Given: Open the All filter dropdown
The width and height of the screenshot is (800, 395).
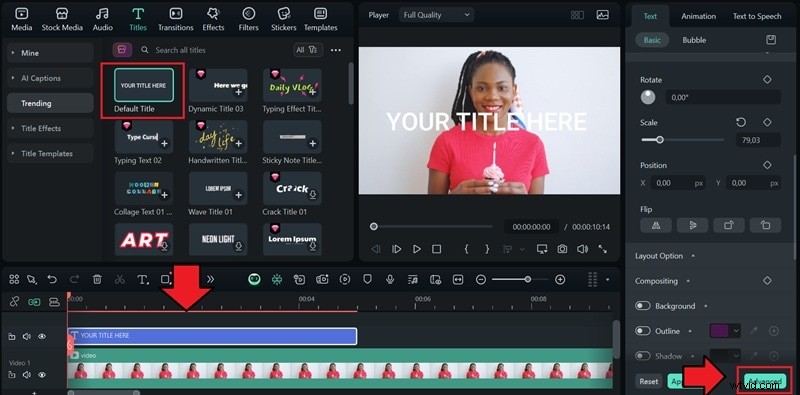Looking at the screenshot, I should (308, 50).
